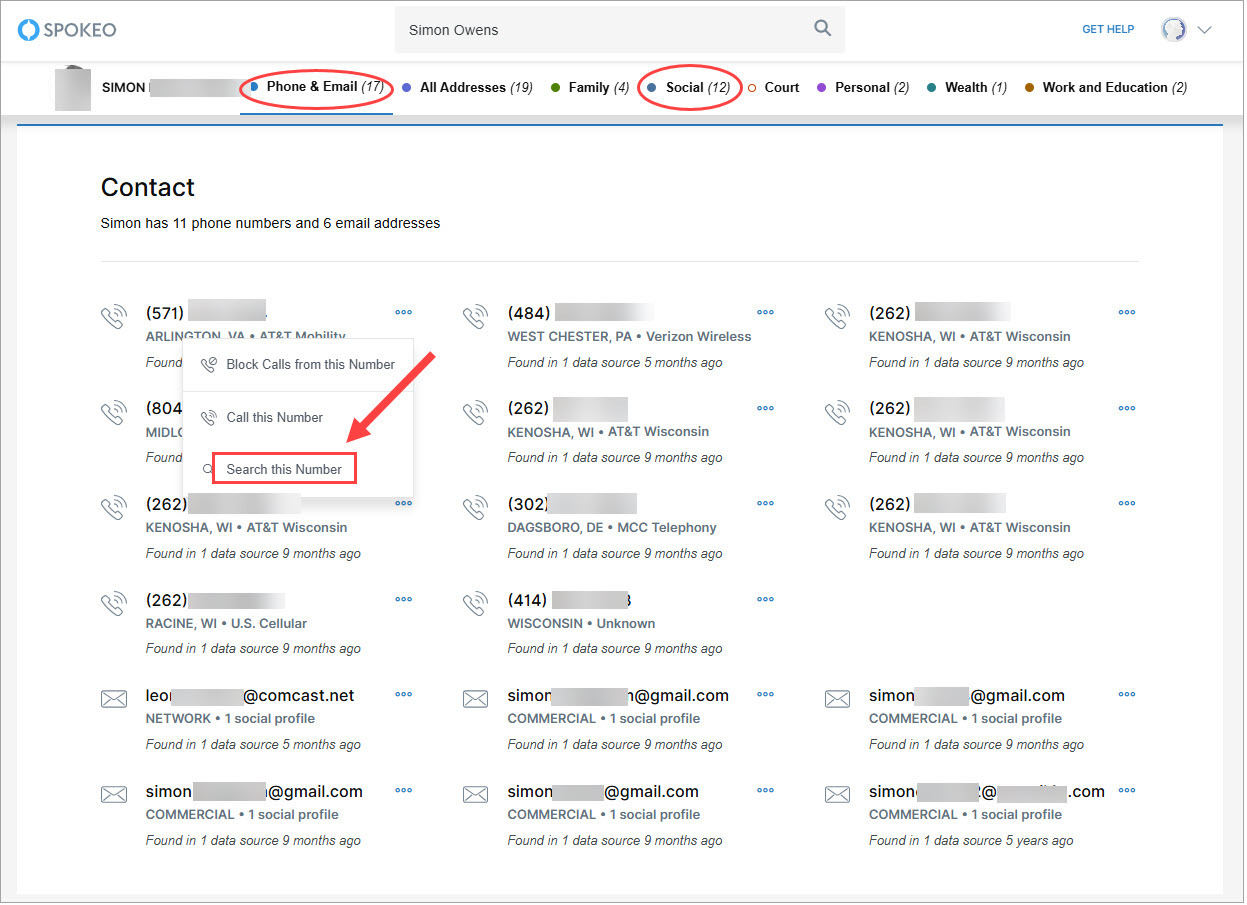
Task: Click phone icon beside Racine, WI number
Action: click(114, 605)
